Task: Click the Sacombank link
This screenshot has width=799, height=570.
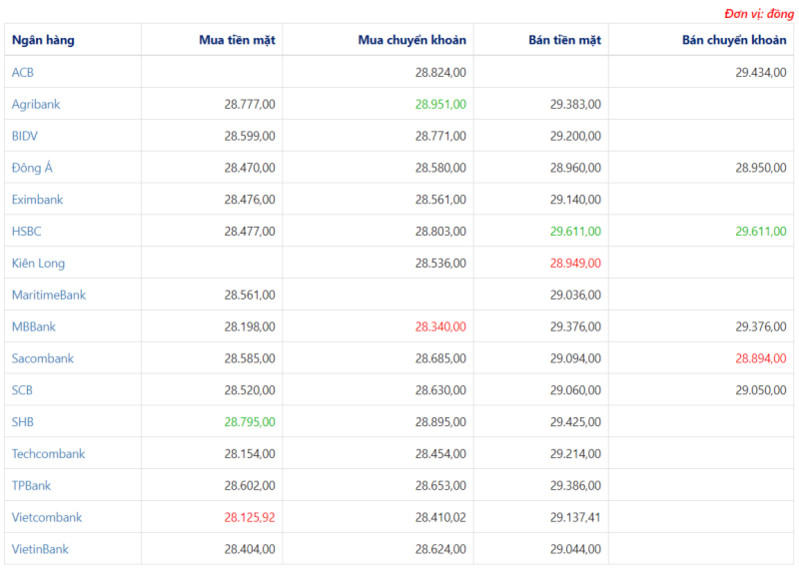Action: pyautogui.click(x=42, y=358)
